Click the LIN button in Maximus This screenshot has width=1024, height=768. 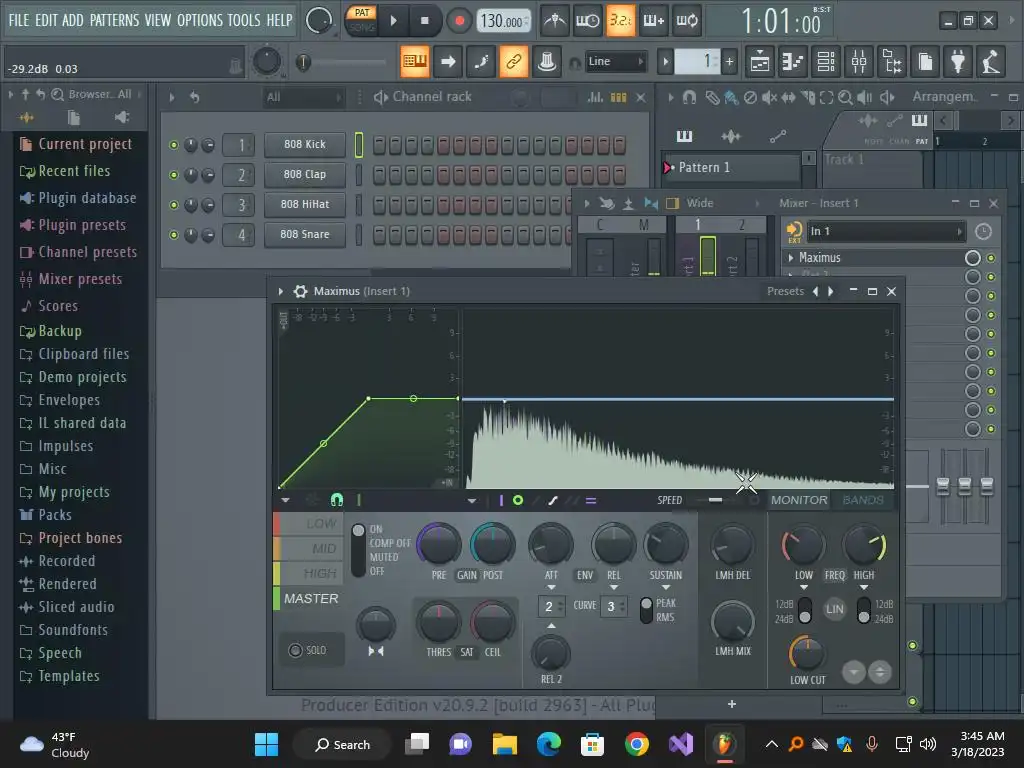[835, 610]
